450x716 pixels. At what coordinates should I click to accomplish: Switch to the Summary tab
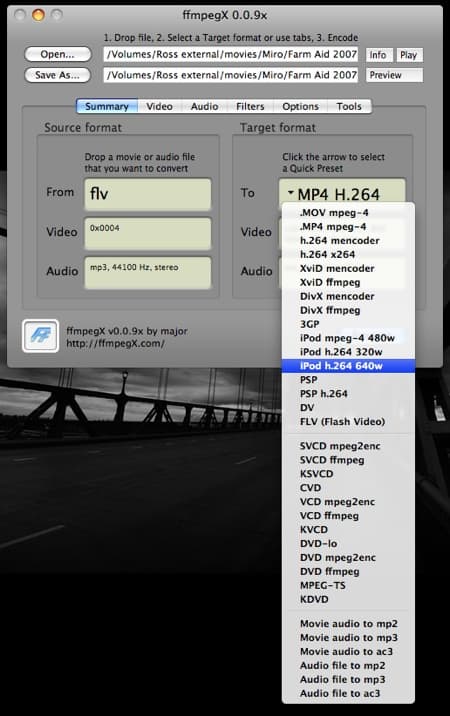[x=107, y=106]
